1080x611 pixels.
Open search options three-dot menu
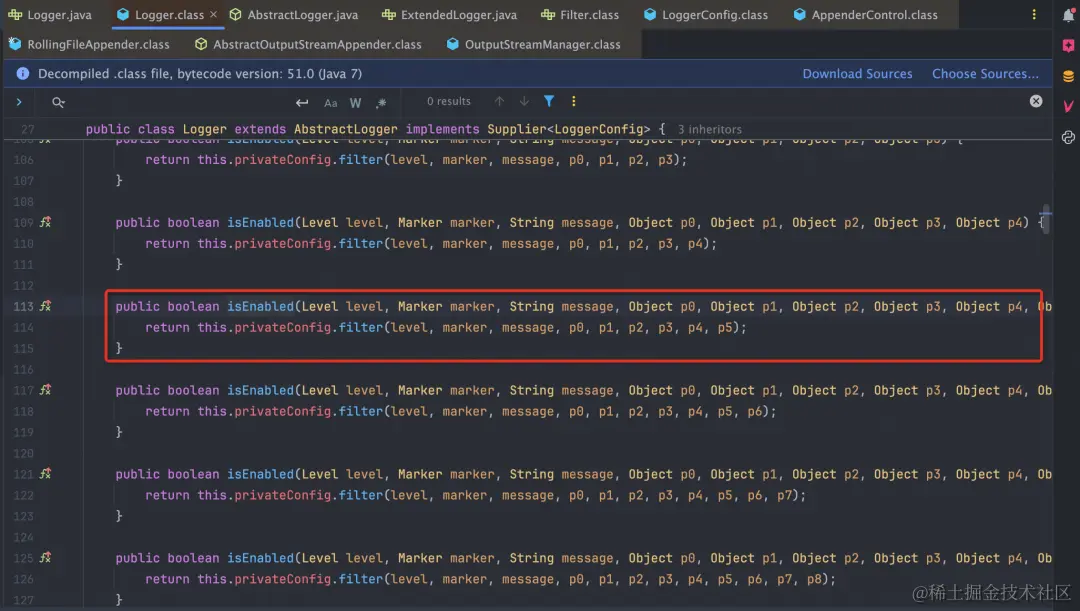574,101
